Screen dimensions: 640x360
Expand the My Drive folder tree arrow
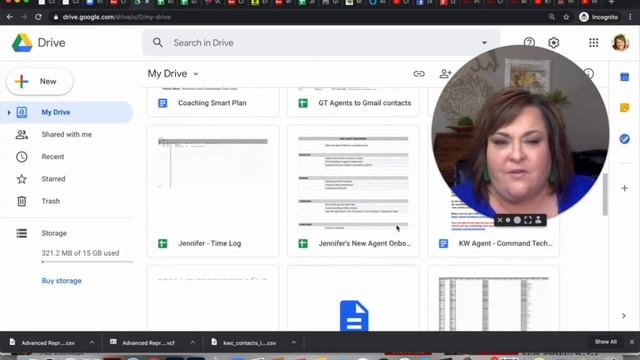click(x=9, y=112)
